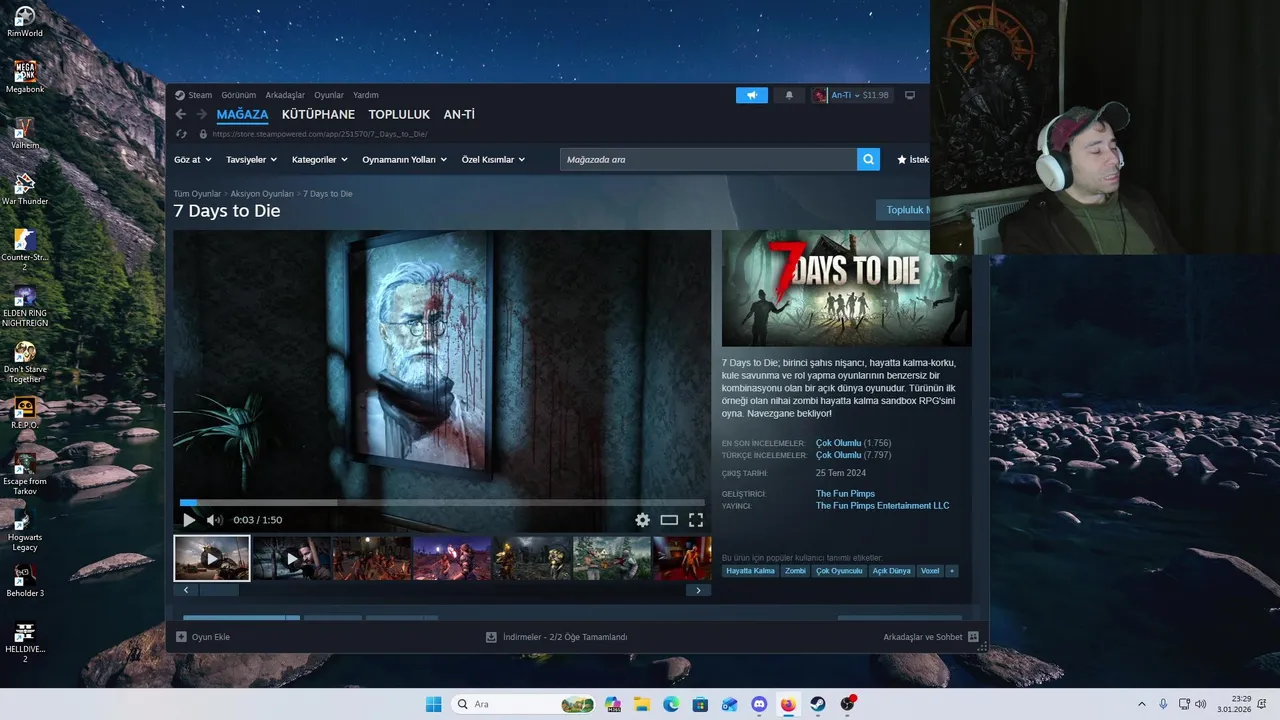Image resolution: width=1280 pixels, height=720 pixels.
Task: Select Valheim desktop shortcut
Action: click(x=25, y=133)
